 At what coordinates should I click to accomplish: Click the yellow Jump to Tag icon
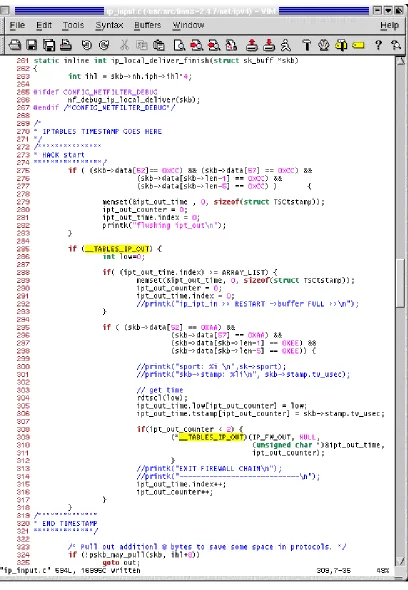(x=358, y=45)
